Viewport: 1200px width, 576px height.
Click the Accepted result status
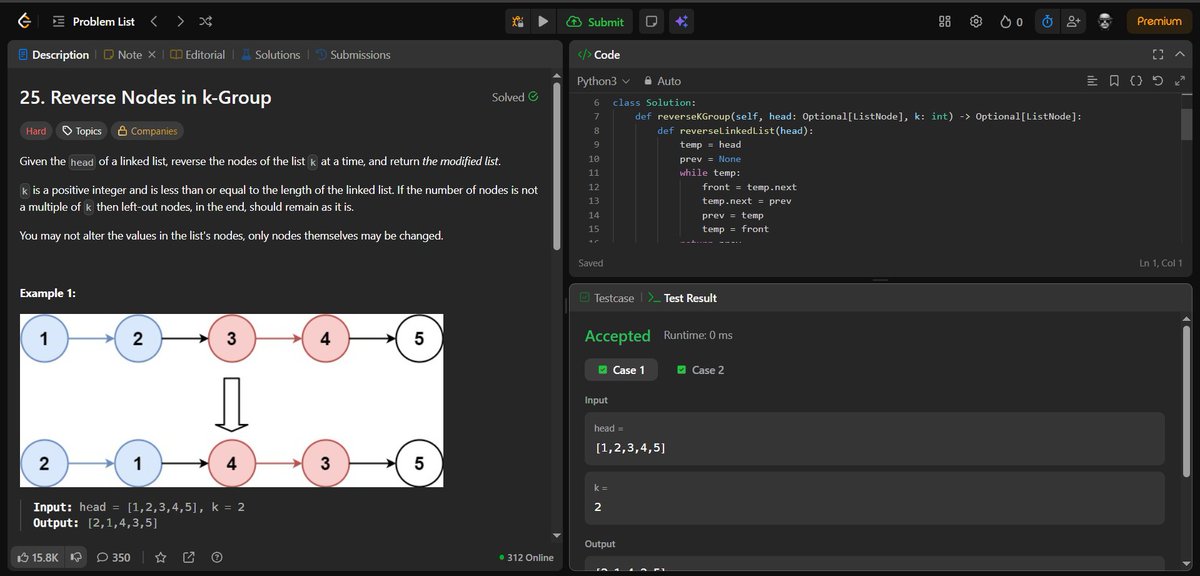tap(617, 336)
